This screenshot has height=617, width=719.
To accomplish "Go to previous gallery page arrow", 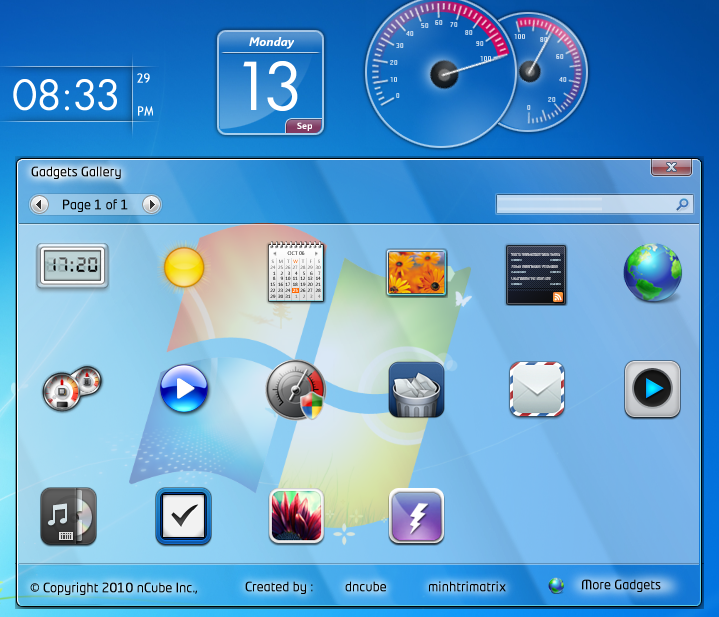I will 39,204.
